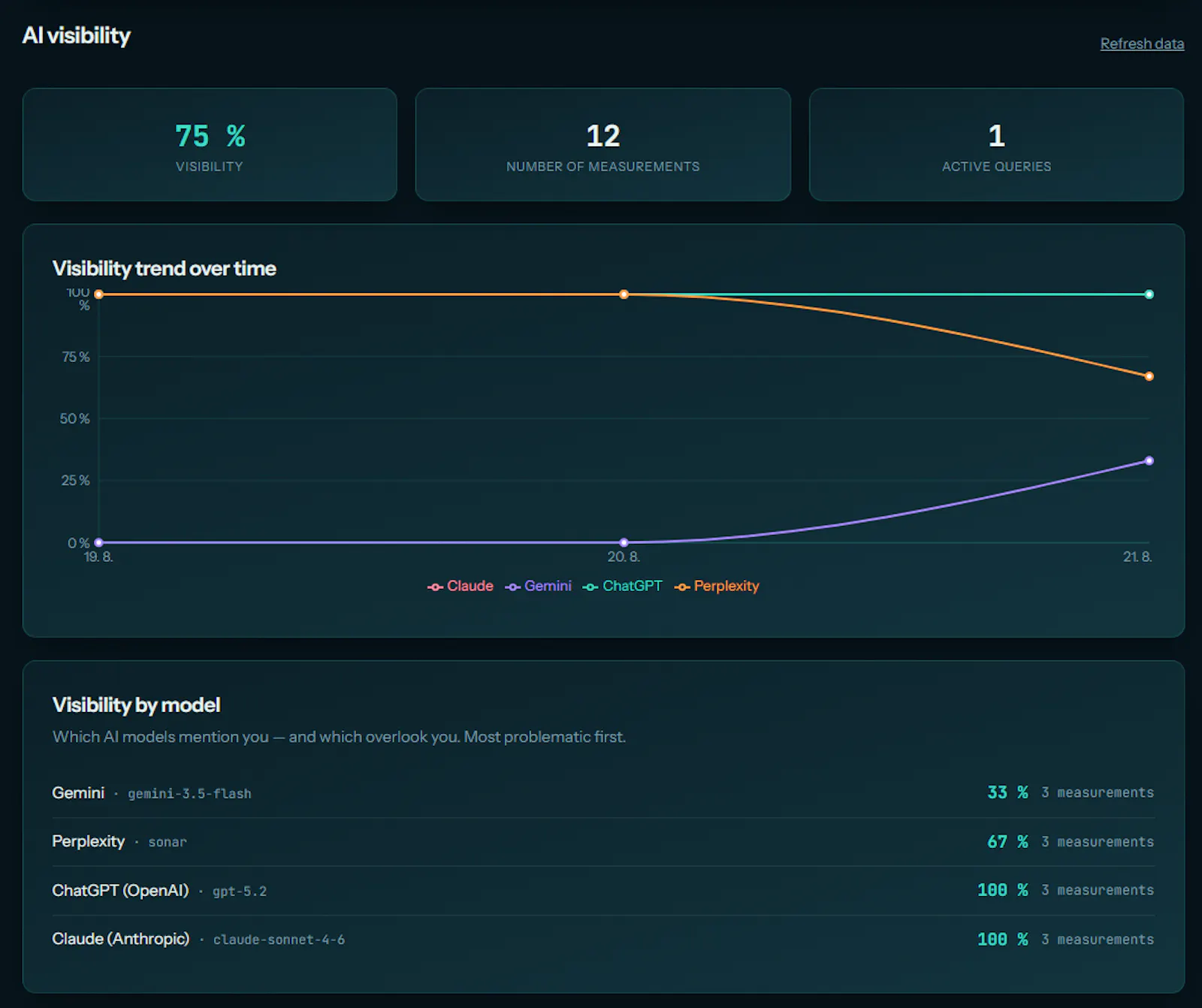Viewport: 1202px width, 1008px height.
Task: Click the 19. 8. axis date label
Action: (x=98, y=557)
